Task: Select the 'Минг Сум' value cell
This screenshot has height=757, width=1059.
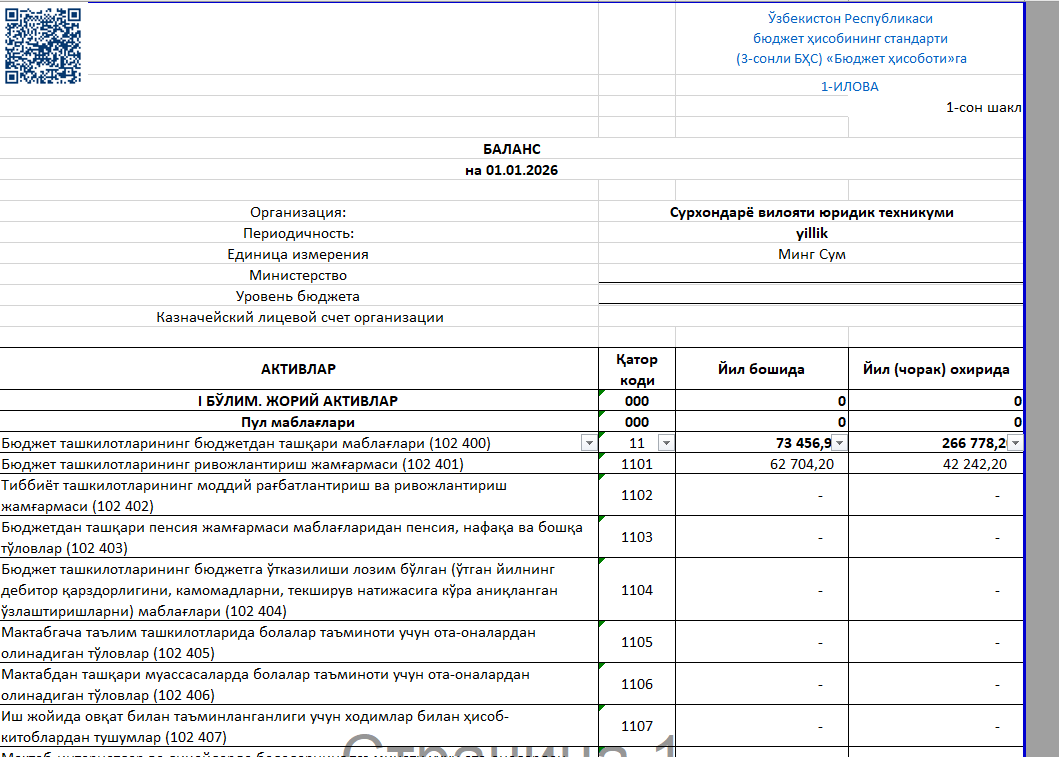Action: (811, 254)
